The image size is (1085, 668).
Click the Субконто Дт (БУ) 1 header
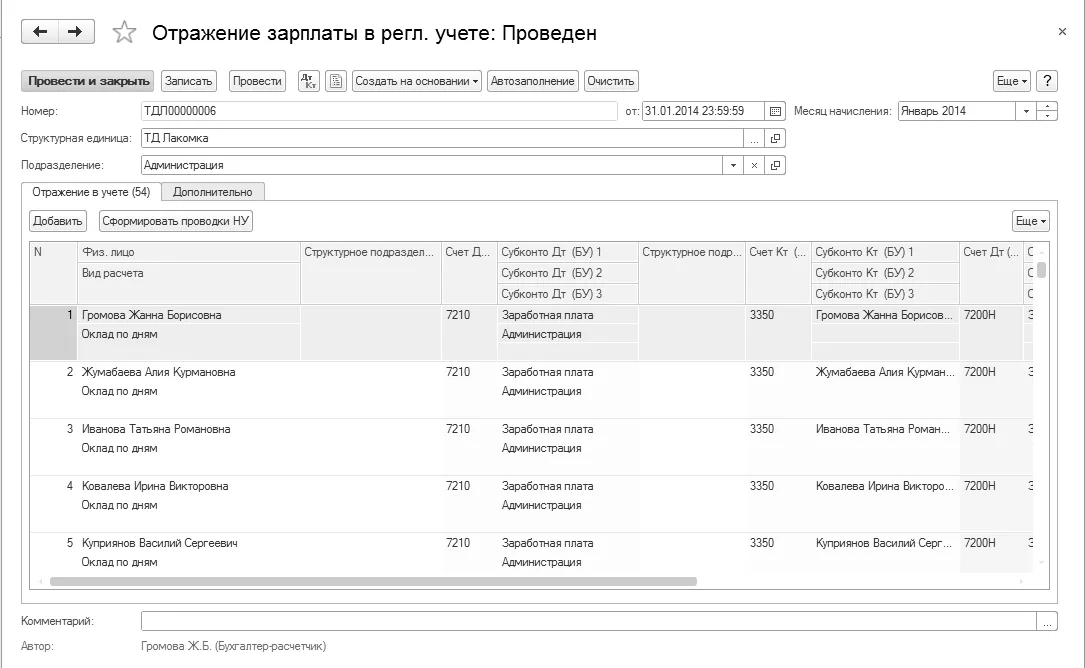pyautogui.click(x=567, y=252)
